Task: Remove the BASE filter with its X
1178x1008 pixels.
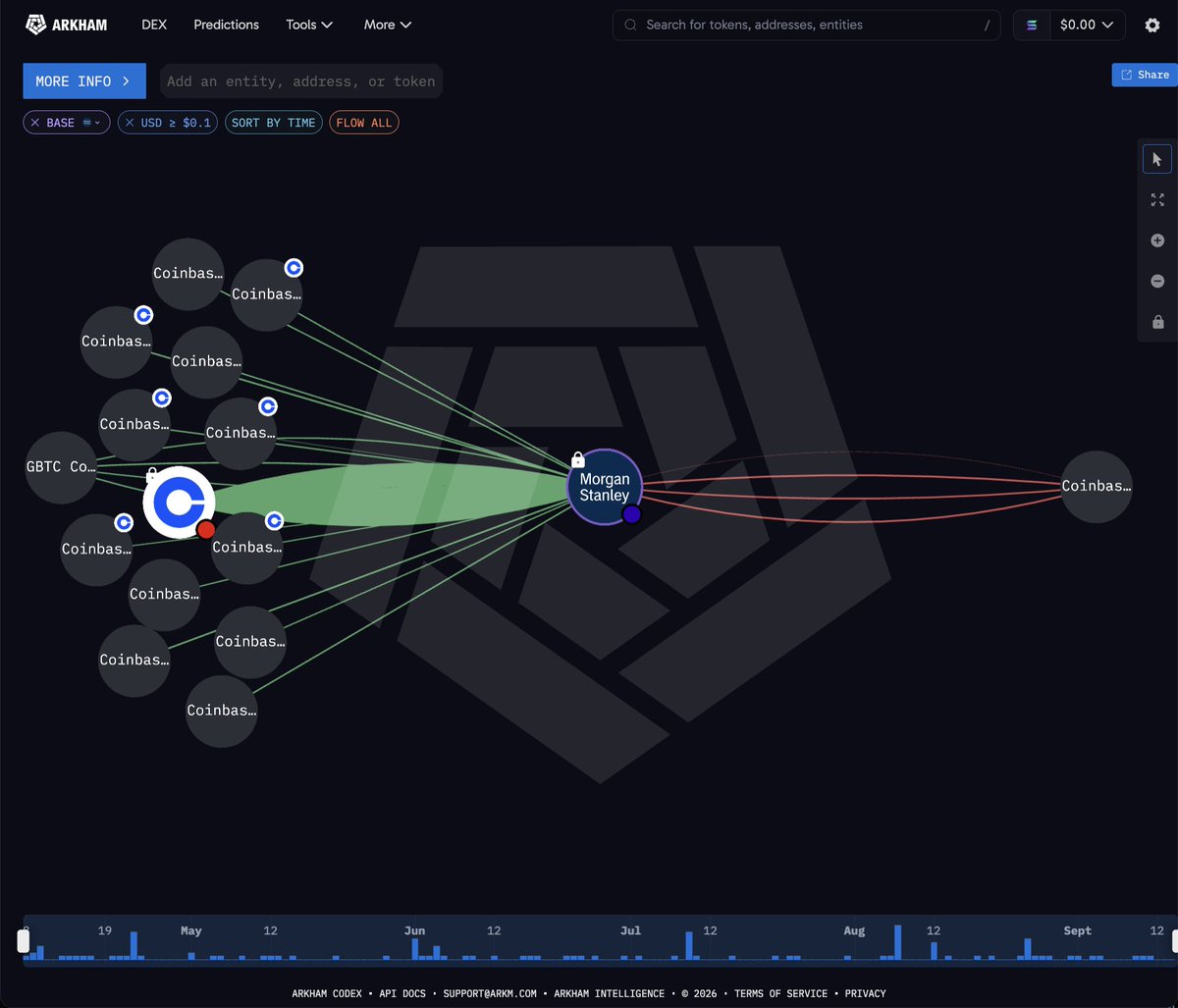Action: coord(35,123)
